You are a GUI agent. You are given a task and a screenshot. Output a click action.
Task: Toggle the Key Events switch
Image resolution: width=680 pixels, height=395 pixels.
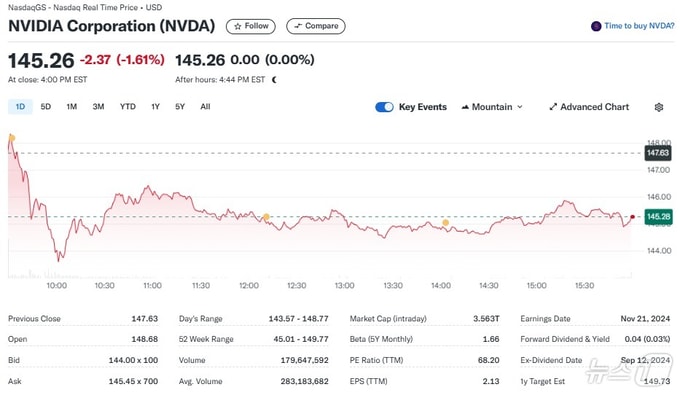tap(384, 107)
